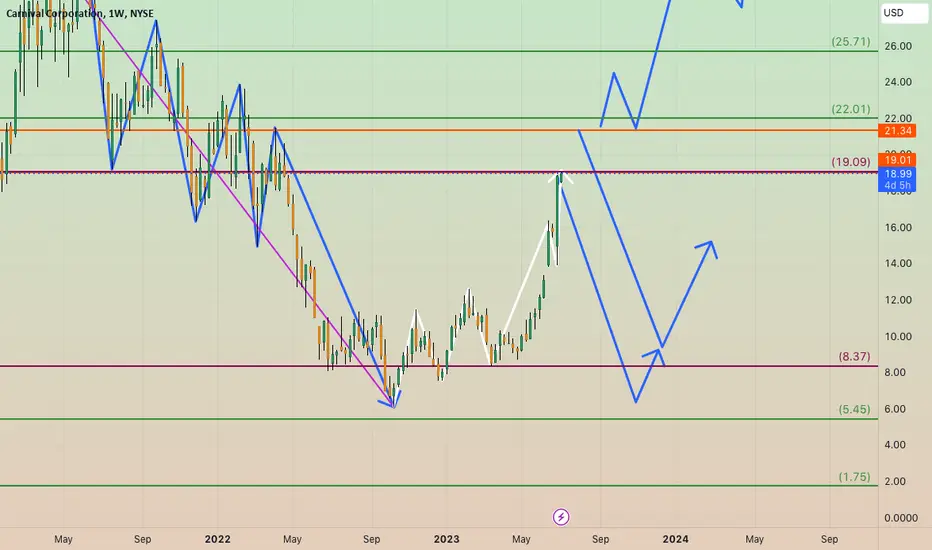This screenshot has height=550, width=932.
Task: Click the 16.00 price axis tick
Action: (x=898, y=228)
